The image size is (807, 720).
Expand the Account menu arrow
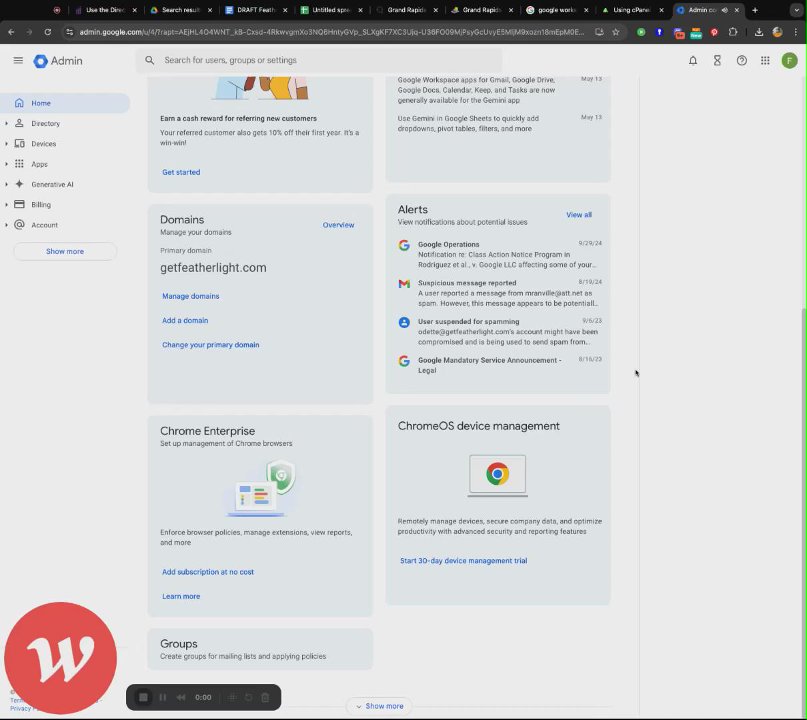click(6, 225)
